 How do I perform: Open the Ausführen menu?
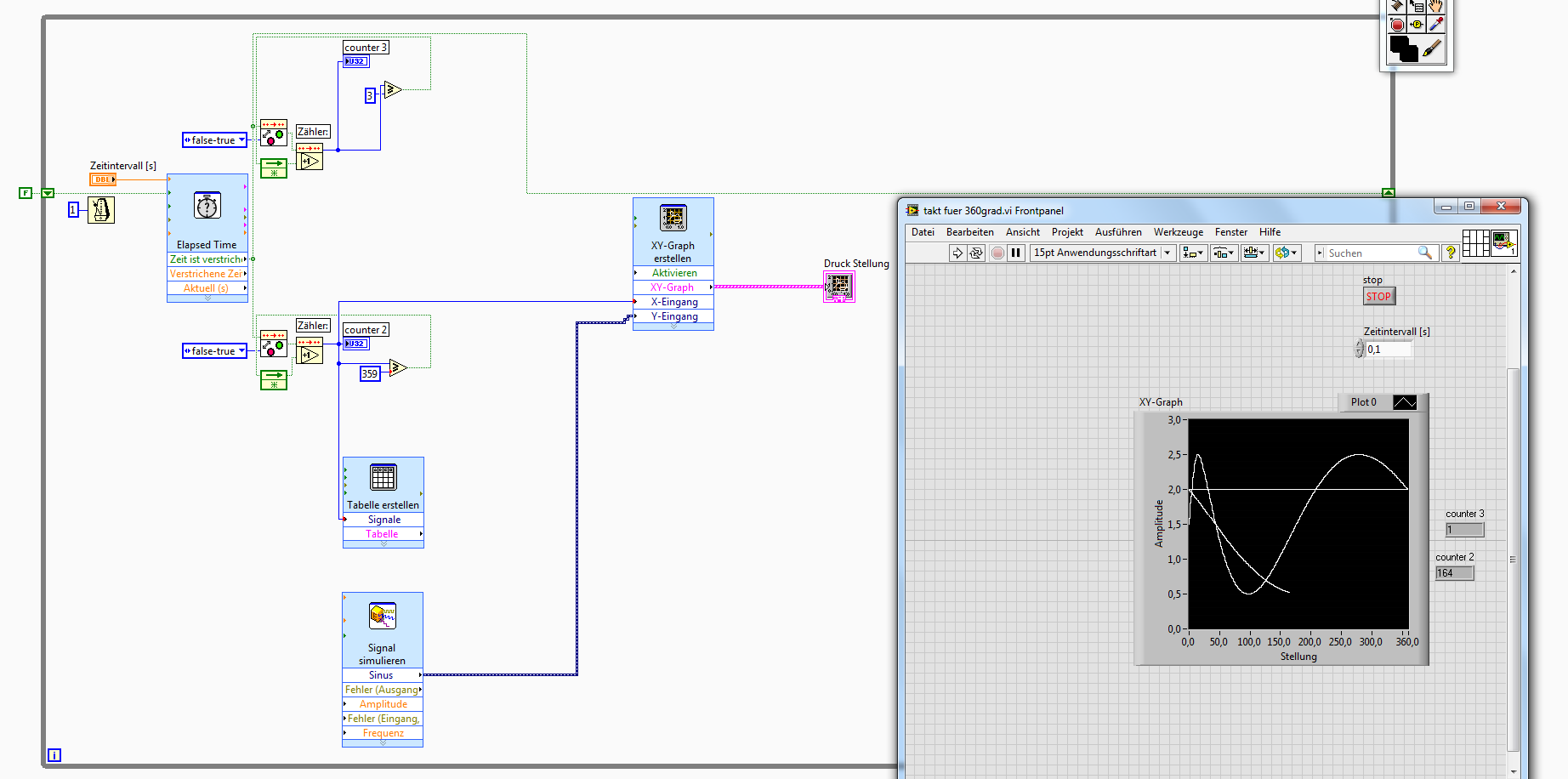pos(1118,232)
